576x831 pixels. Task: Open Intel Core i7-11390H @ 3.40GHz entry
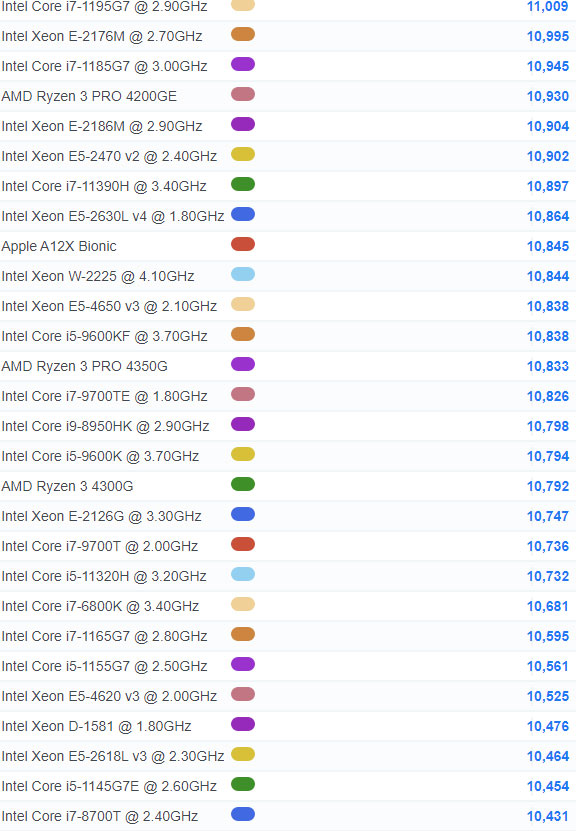click(x=104, y=187)
